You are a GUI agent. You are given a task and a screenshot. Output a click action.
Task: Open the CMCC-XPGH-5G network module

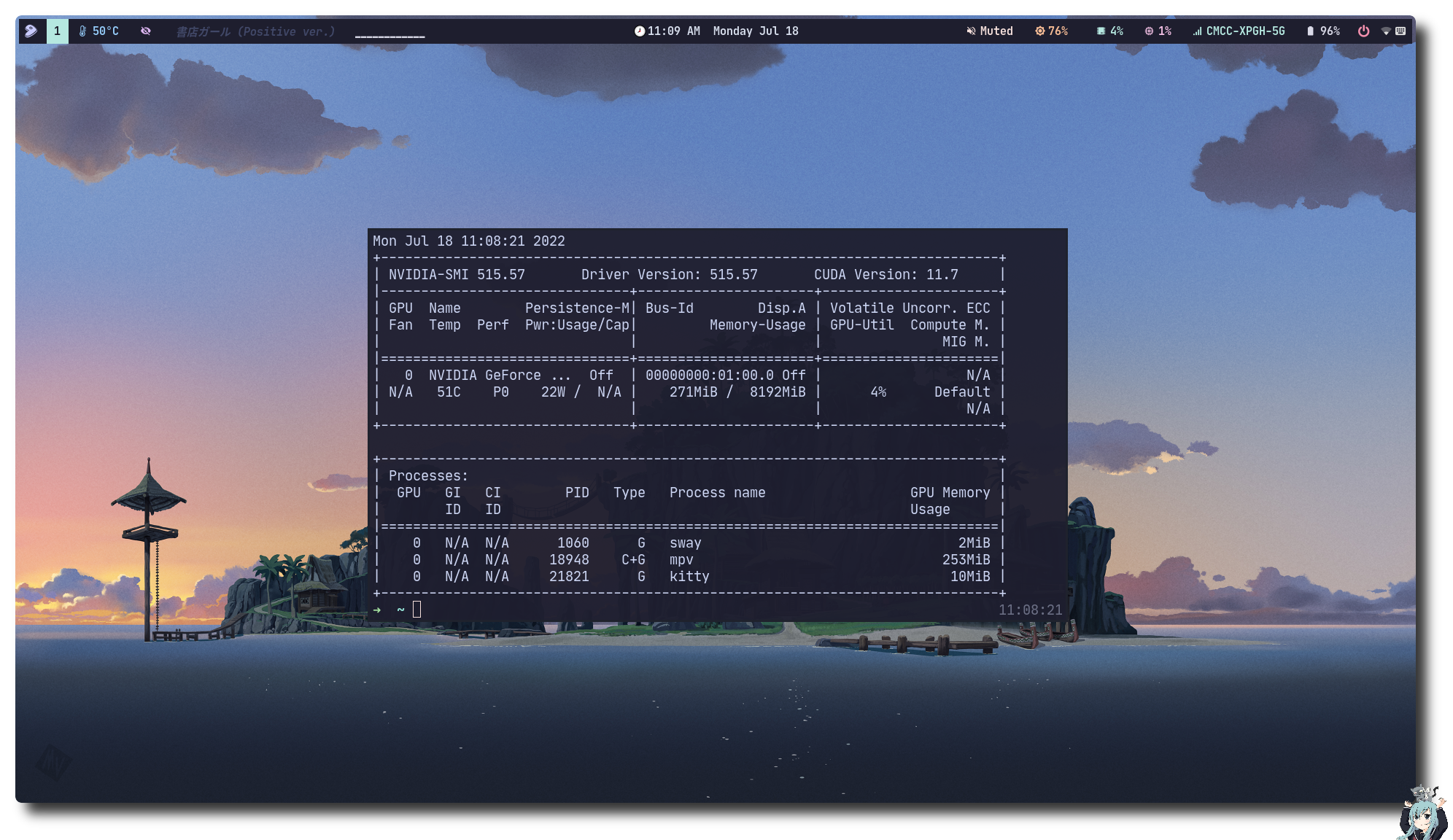click(1239, 31)
